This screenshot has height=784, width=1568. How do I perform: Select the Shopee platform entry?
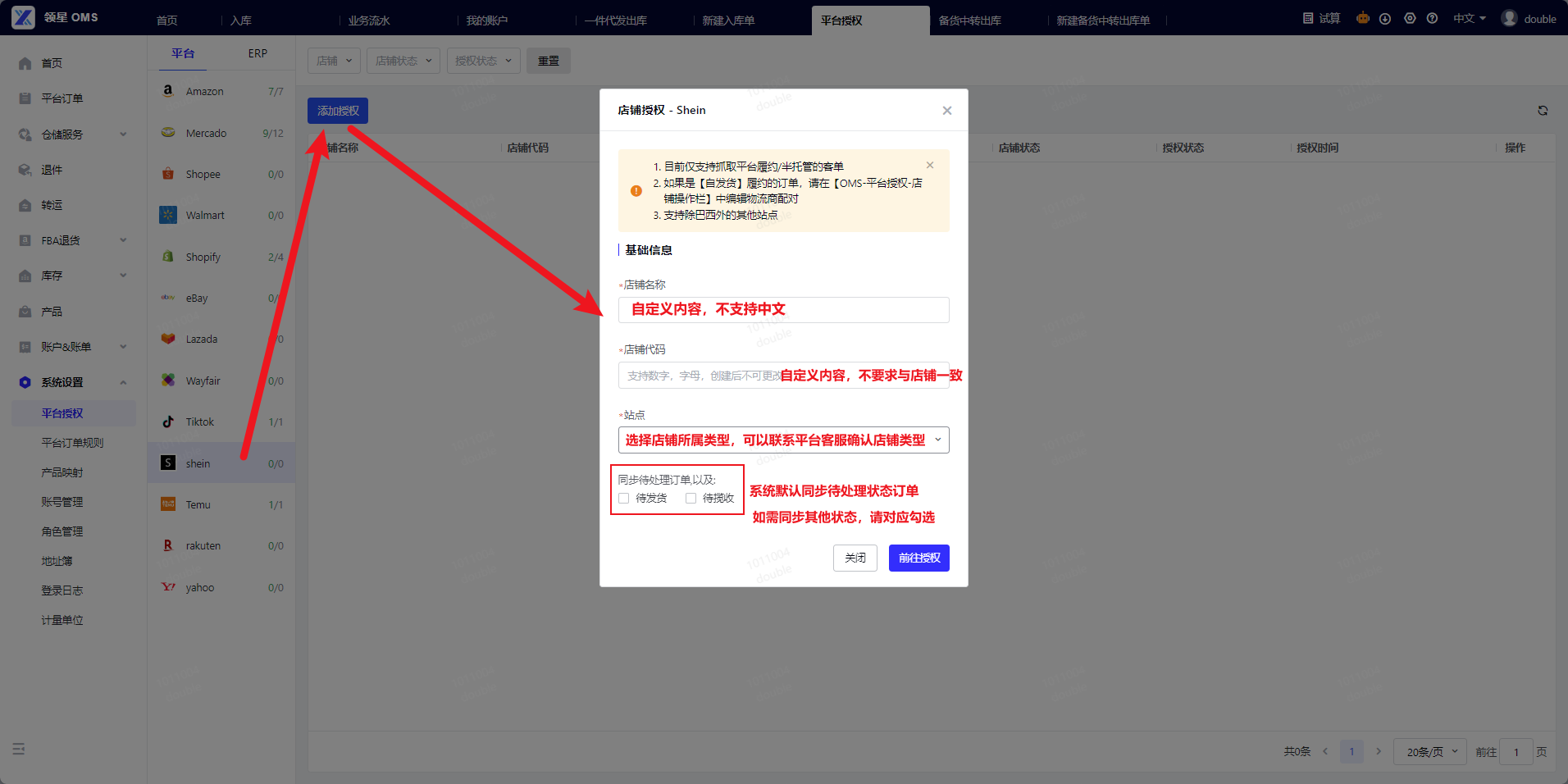click(221, 174)
